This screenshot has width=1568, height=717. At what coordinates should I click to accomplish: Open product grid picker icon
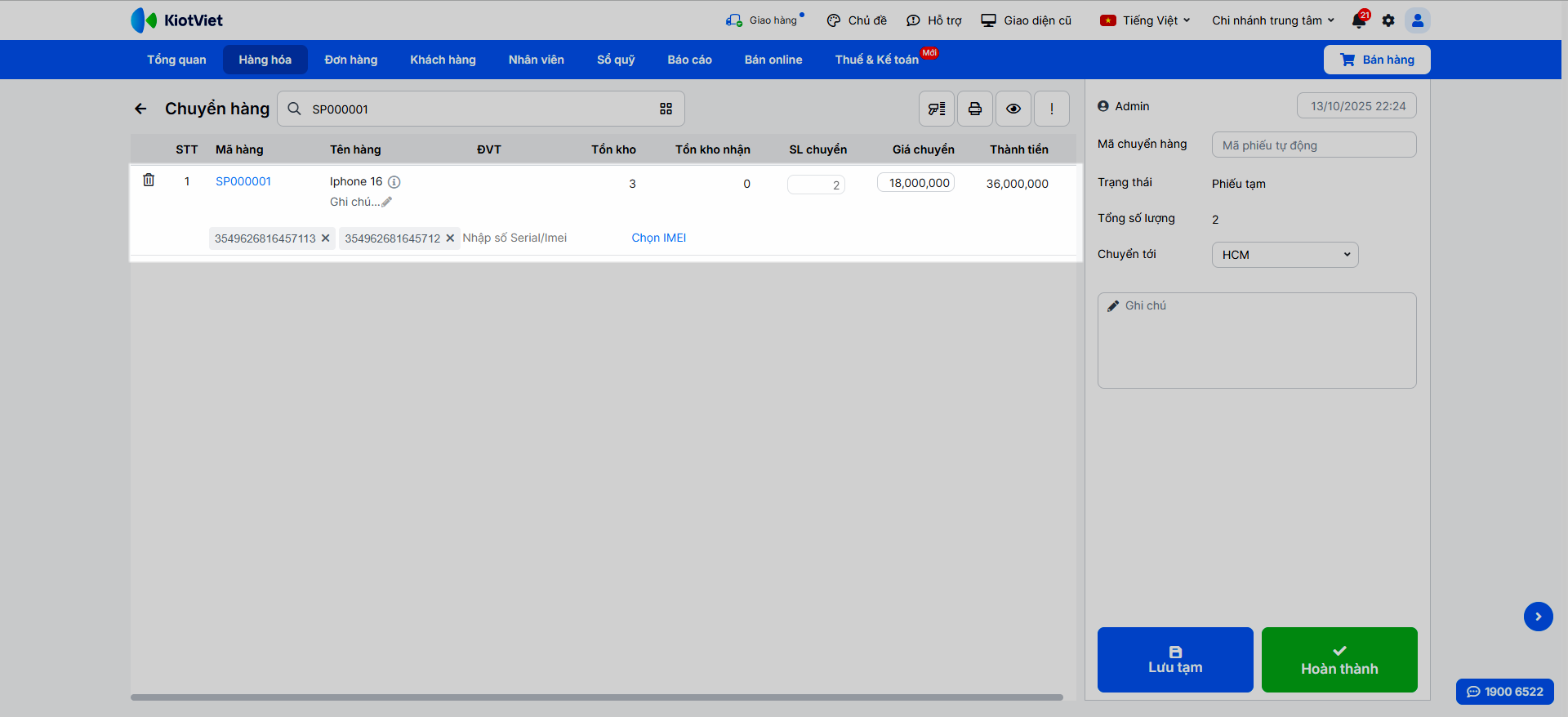(666, 109)
